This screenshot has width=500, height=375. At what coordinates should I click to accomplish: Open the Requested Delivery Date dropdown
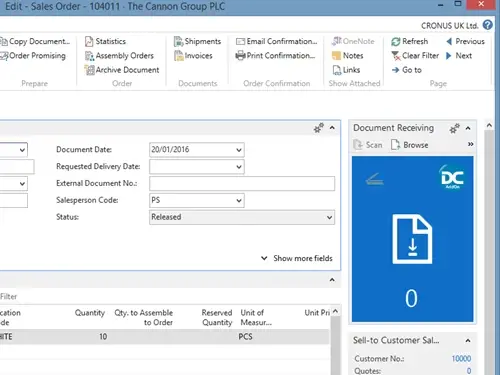239,167
